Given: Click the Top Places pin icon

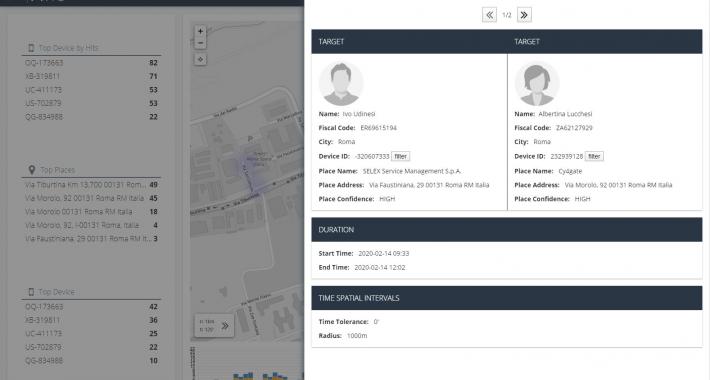Looking at the screenshot, I should coord(31,170).
